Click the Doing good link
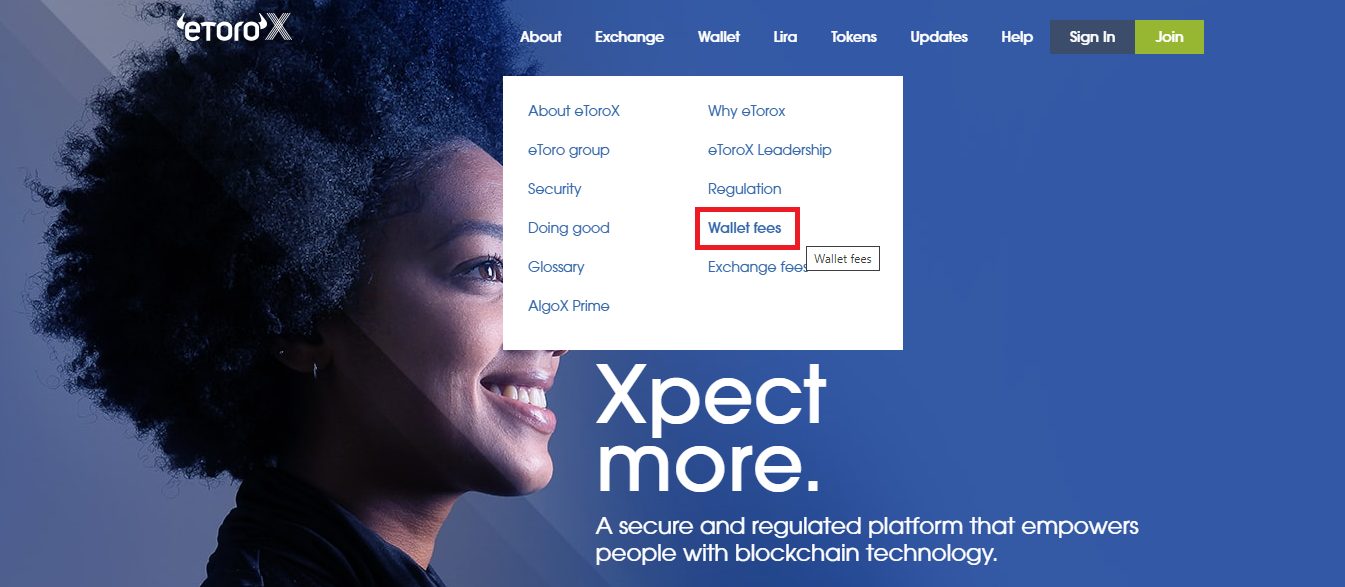The width and height of the screenshot is (1345, 587). (x=569, y=228)
